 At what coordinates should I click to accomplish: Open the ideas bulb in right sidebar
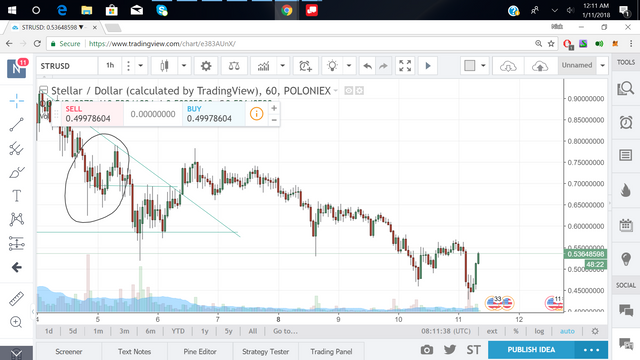coord(626,259)
